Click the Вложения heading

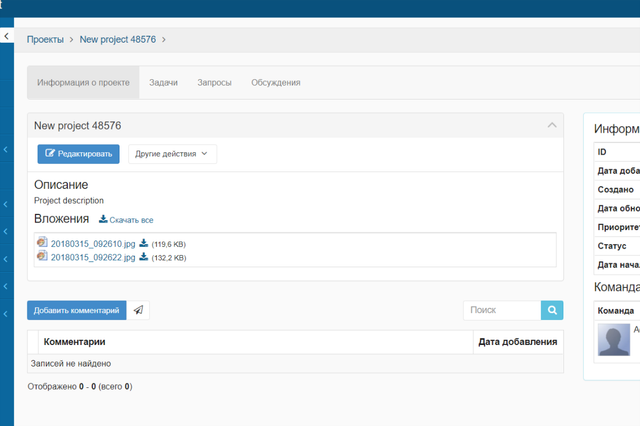(x=61, y=219)
